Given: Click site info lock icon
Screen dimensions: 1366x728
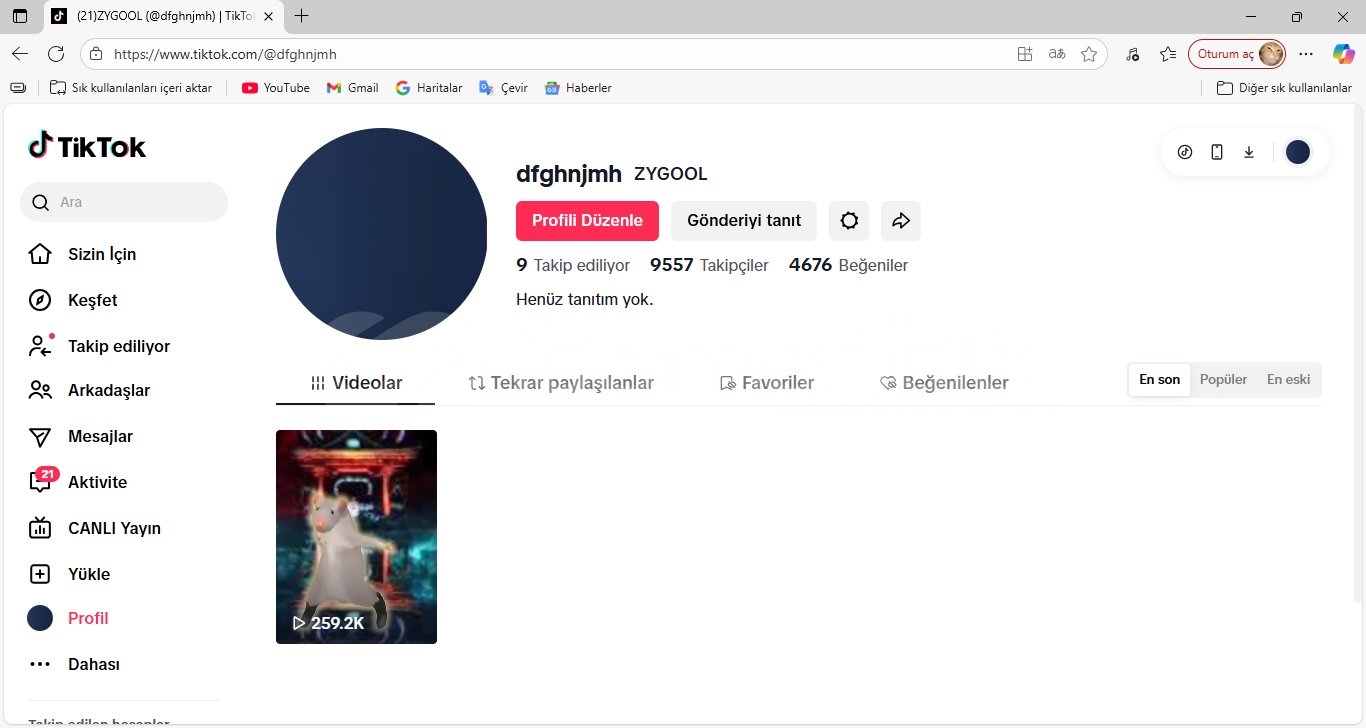Looking at the screenshot, I should pos(96,54).
